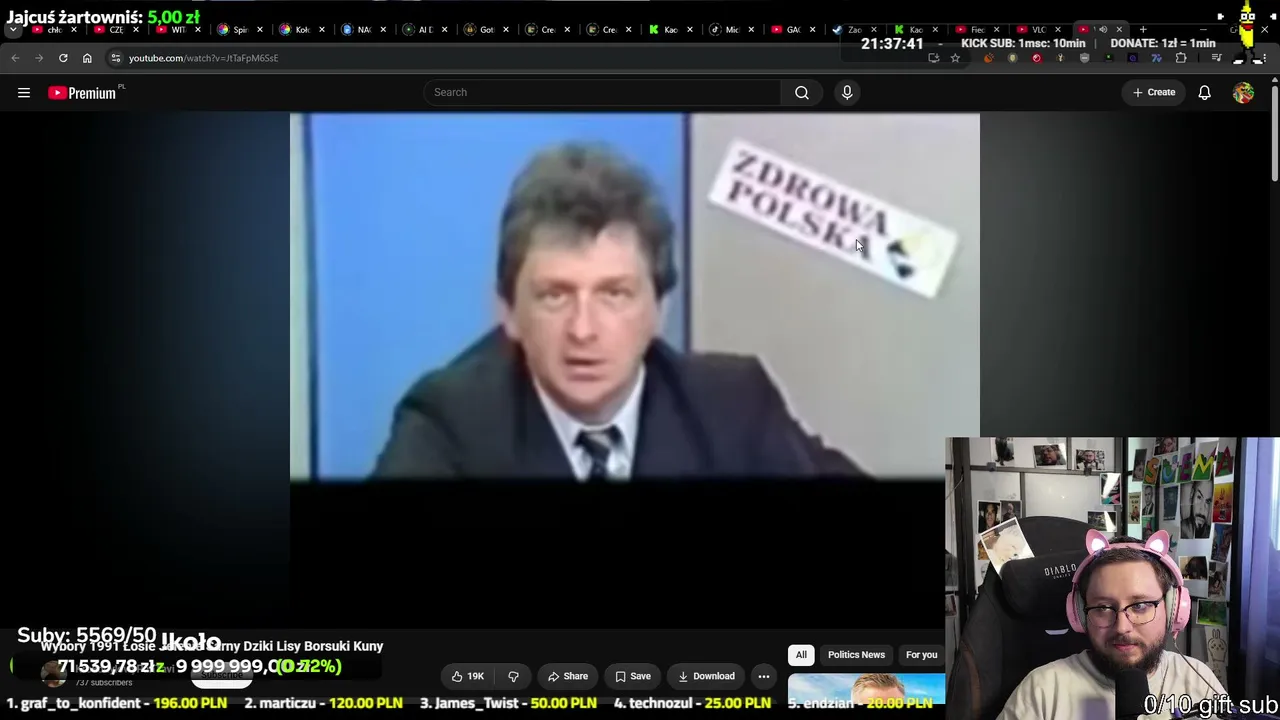Mute the playing tab's speaker icon
The width and height of the screenshot is (1280, 720).
coord(1103,29)
